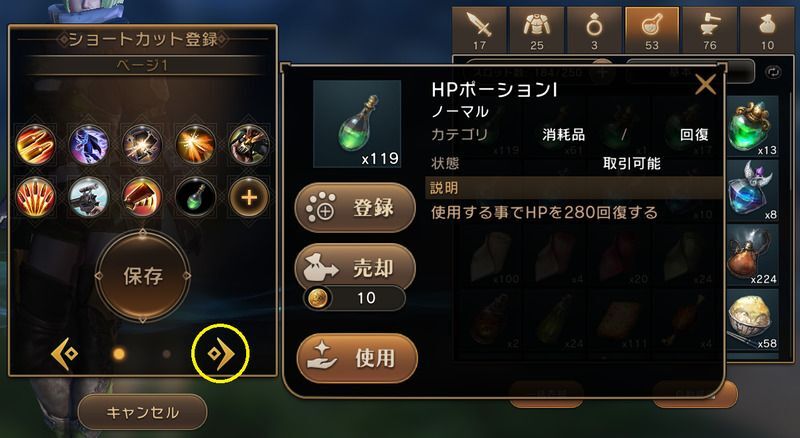Switch to the armor inventory tab
This screenshot has height=438, width=800.
537,30
